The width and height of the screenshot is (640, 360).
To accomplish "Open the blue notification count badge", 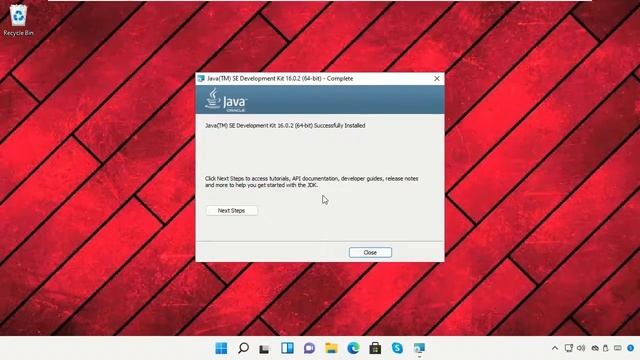I will tap(631, 348).
